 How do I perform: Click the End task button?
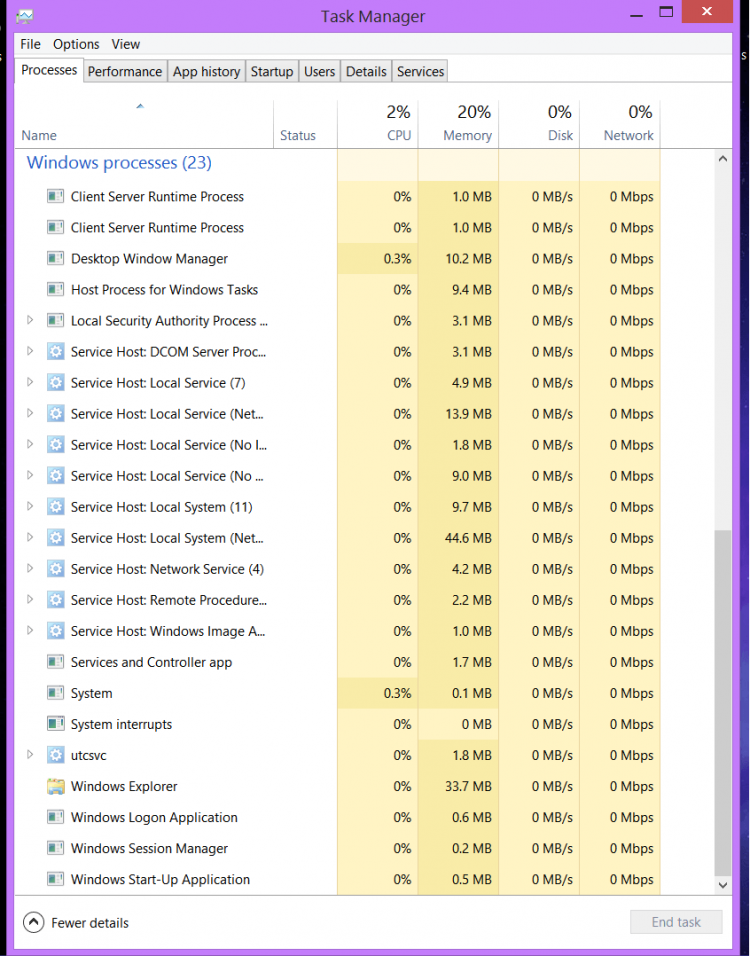click(x=676, y=922)
